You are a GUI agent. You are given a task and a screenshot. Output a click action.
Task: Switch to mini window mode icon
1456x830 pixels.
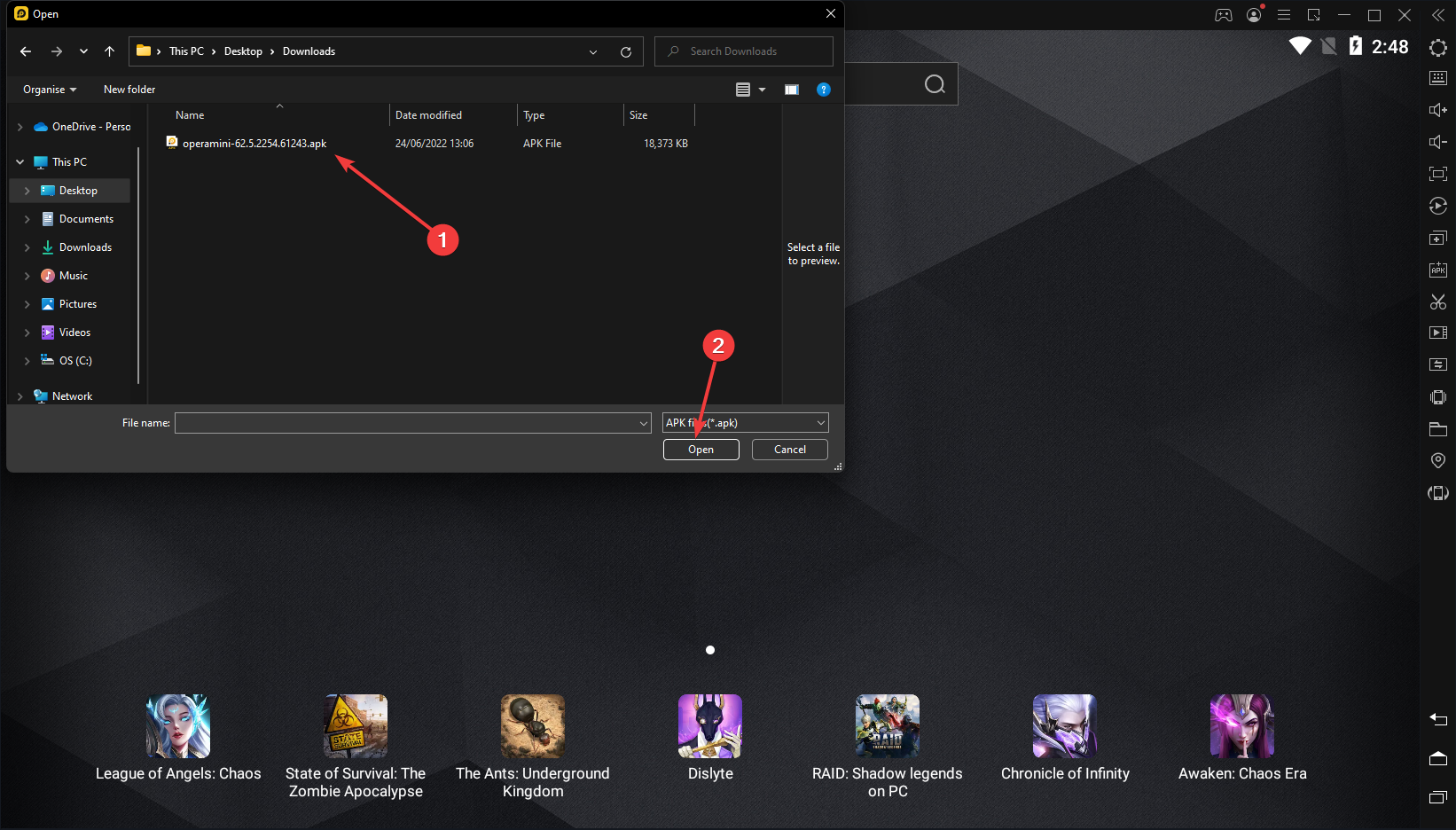tap(1314, 15)
